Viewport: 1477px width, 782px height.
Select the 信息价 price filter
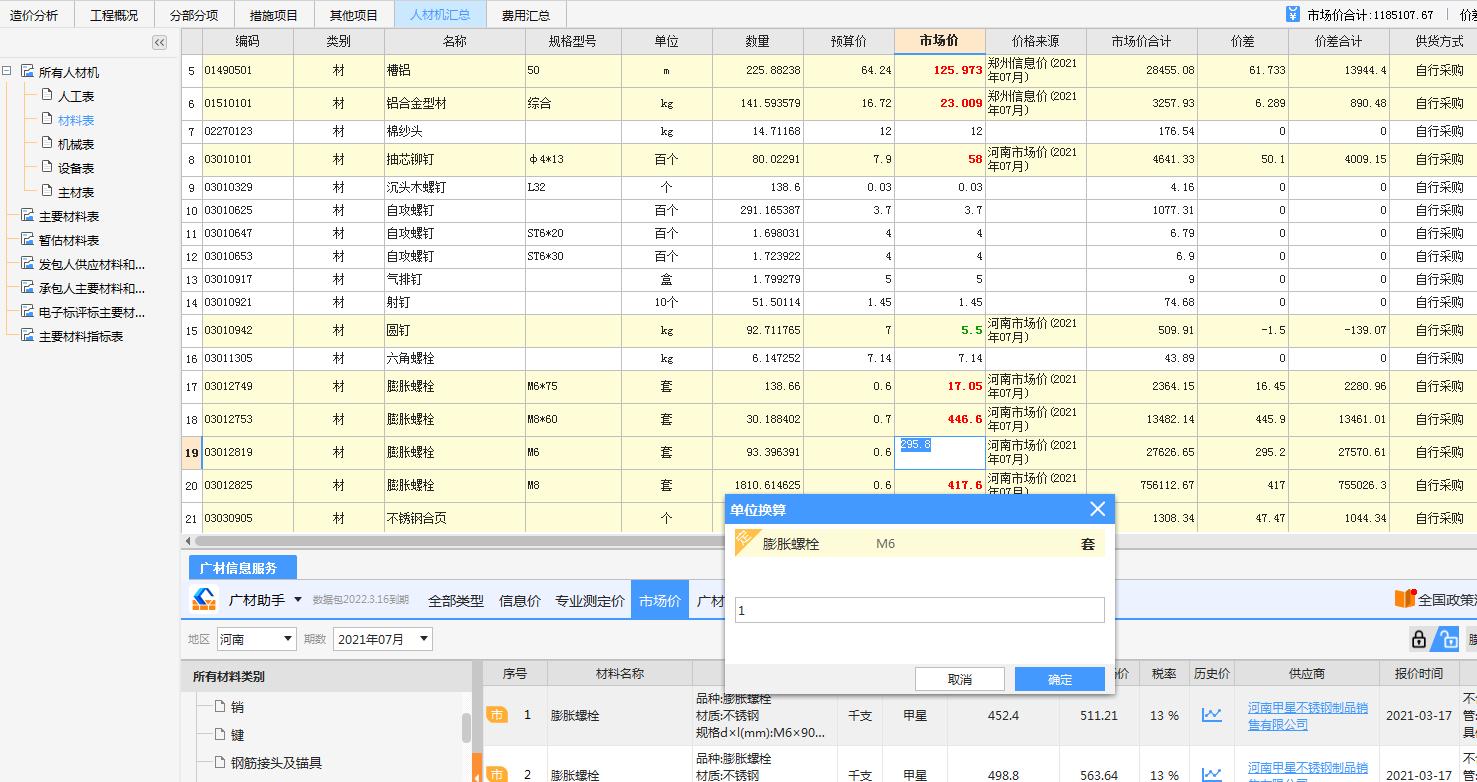(520, 601)
